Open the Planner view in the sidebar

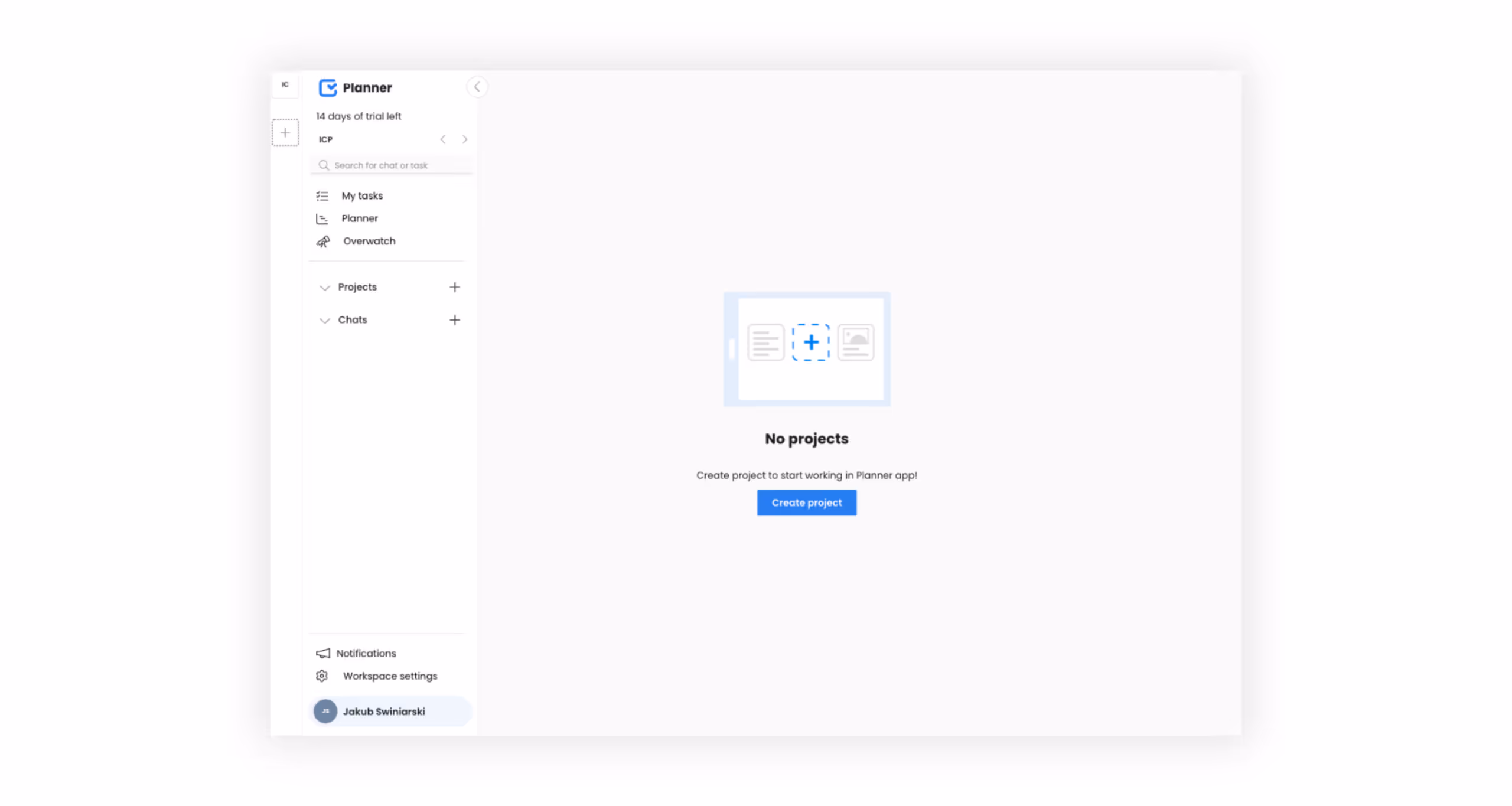(x=359, y=218)
